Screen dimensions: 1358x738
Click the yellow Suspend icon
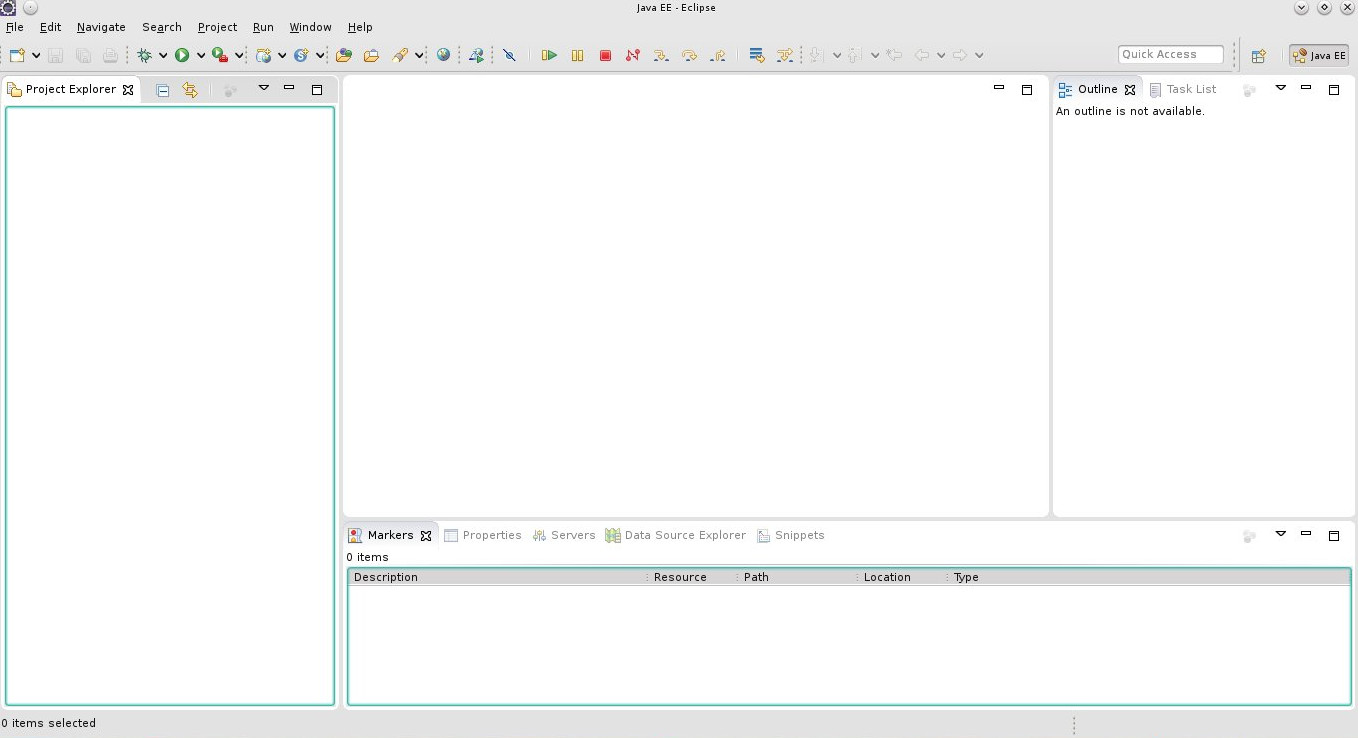pos(577,56)
